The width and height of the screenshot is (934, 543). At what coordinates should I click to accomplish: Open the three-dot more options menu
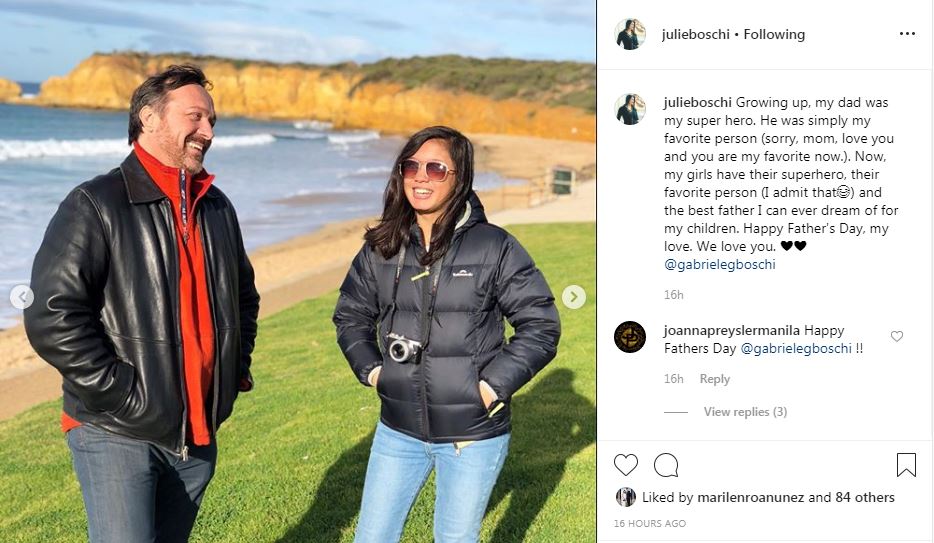click(907, 34)
